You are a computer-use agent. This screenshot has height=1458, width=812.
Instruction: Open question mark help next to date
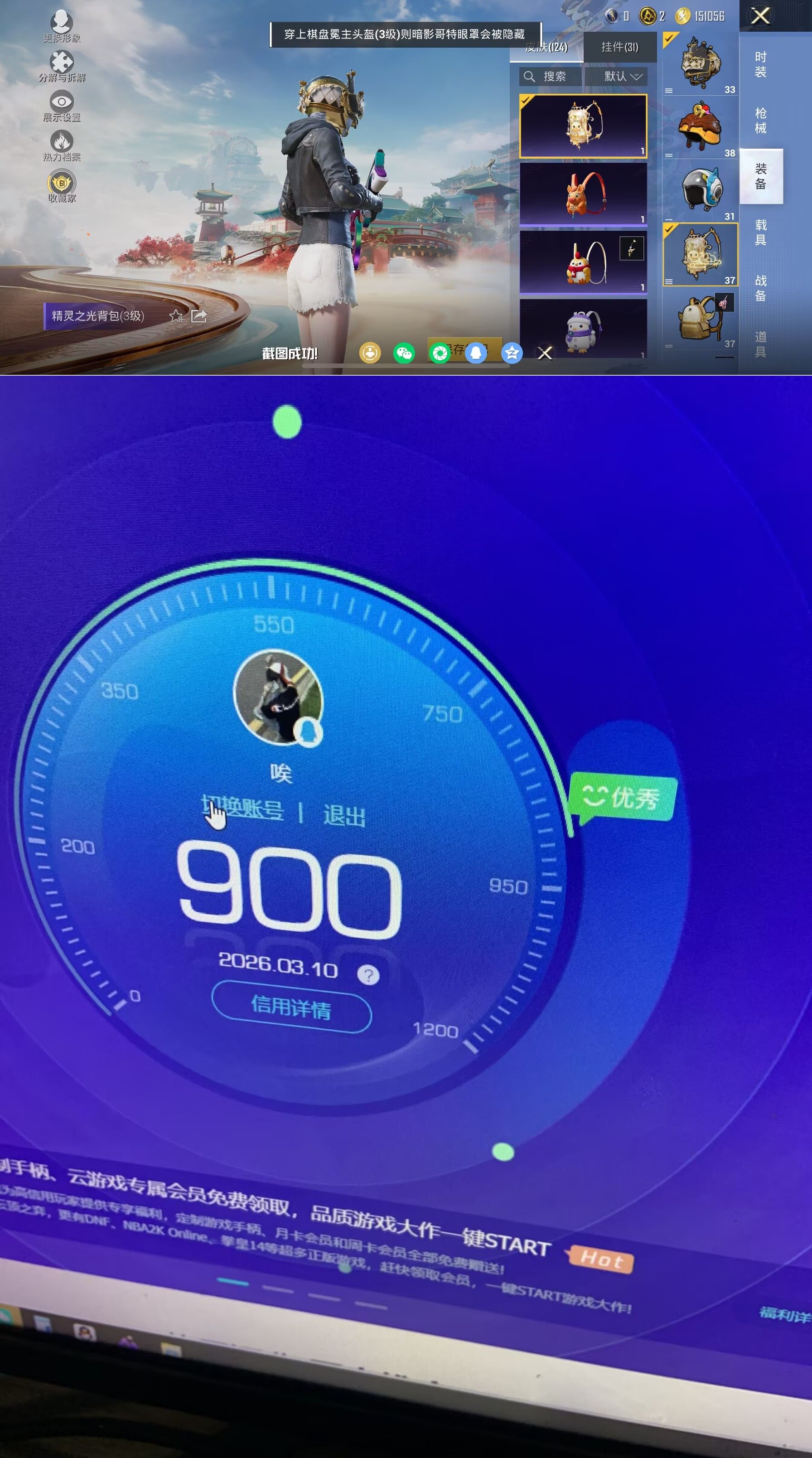[368, 974]
